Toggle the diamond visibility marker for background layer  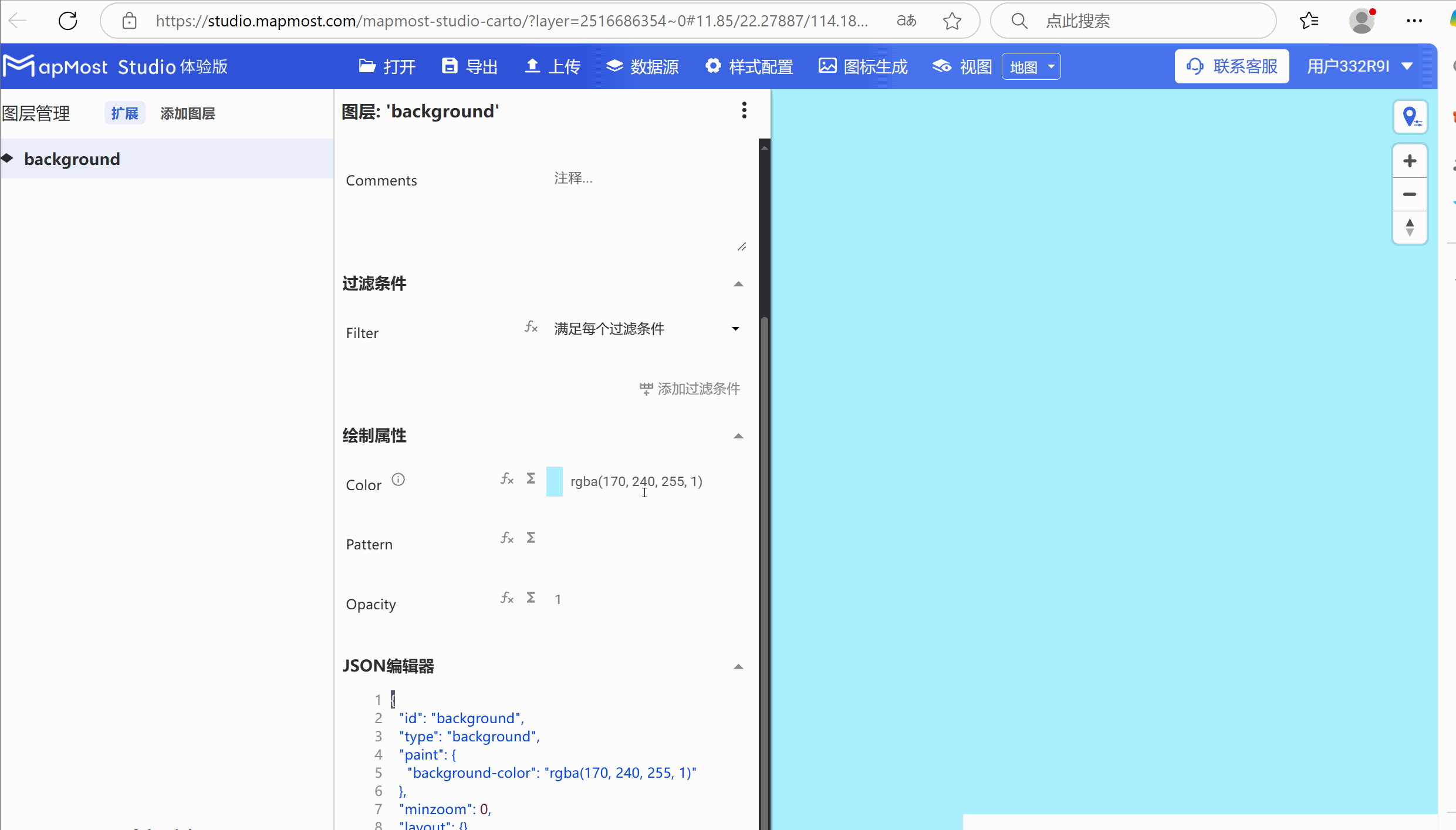[x=8, y=158]
